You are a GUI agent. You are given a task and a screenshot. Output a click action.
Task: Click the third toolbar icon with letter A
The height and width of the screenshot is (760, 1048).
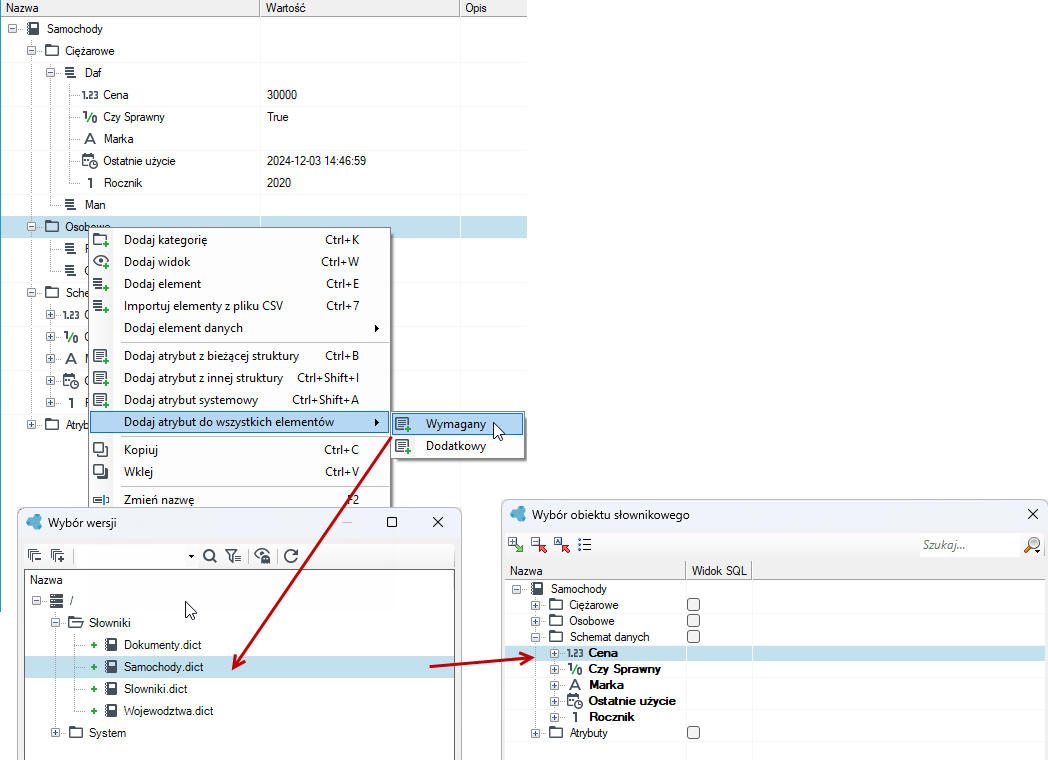[561, 545]
